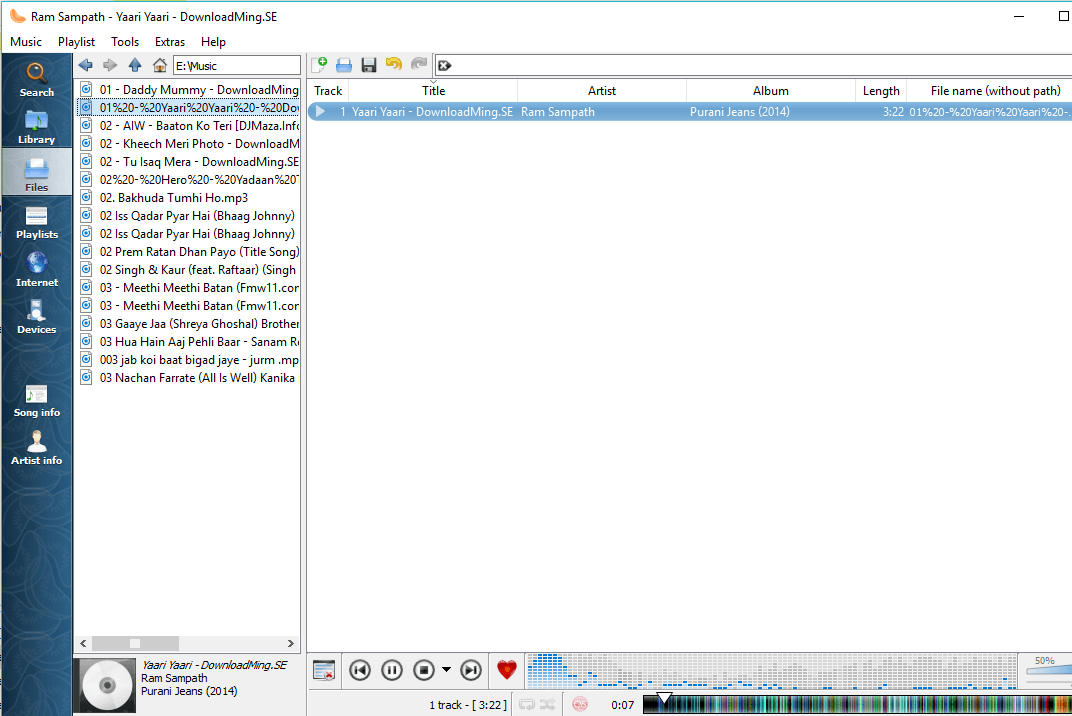Open the Internet sidebar section
The image size is (1072, 716).
(x=36, y=269)
